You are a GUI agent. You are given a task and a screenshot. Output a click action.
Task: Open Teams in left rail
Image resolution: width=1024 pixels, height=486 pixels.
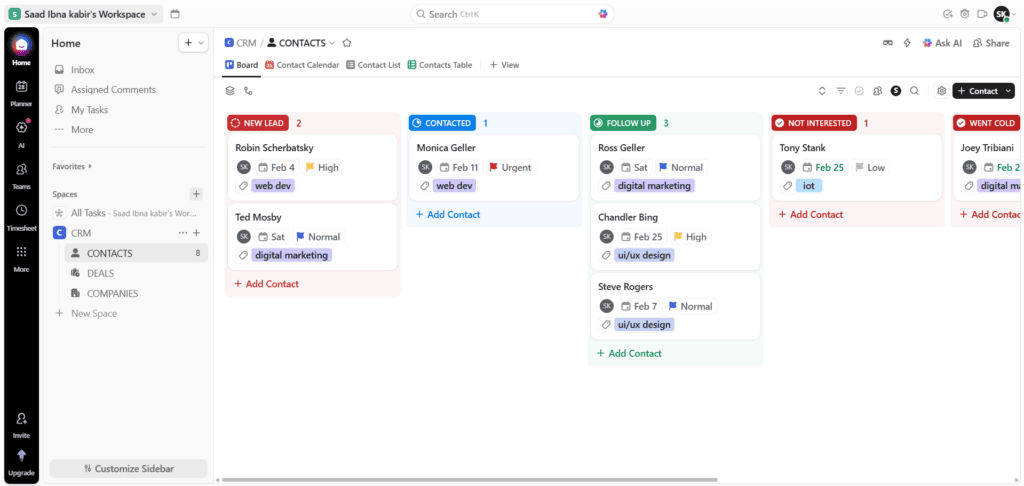point(22,174)
